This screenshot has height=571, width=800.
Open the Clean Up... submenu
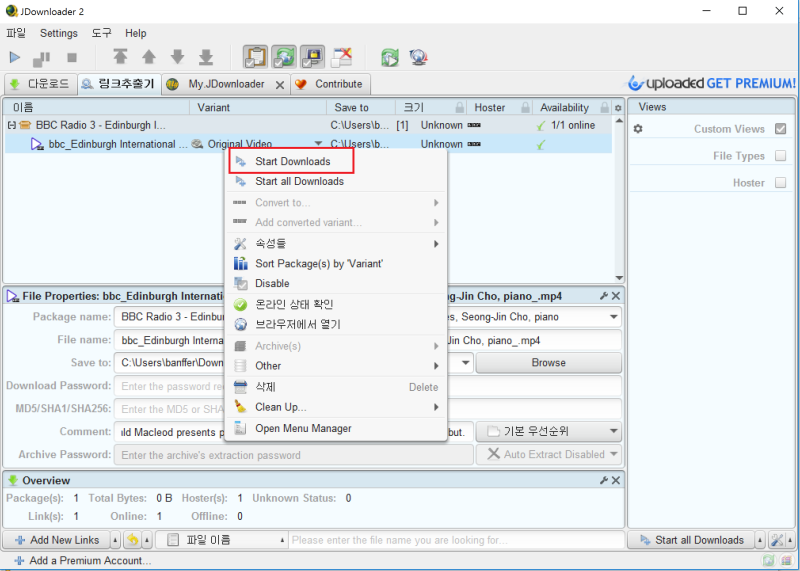[x=336, y=407]
